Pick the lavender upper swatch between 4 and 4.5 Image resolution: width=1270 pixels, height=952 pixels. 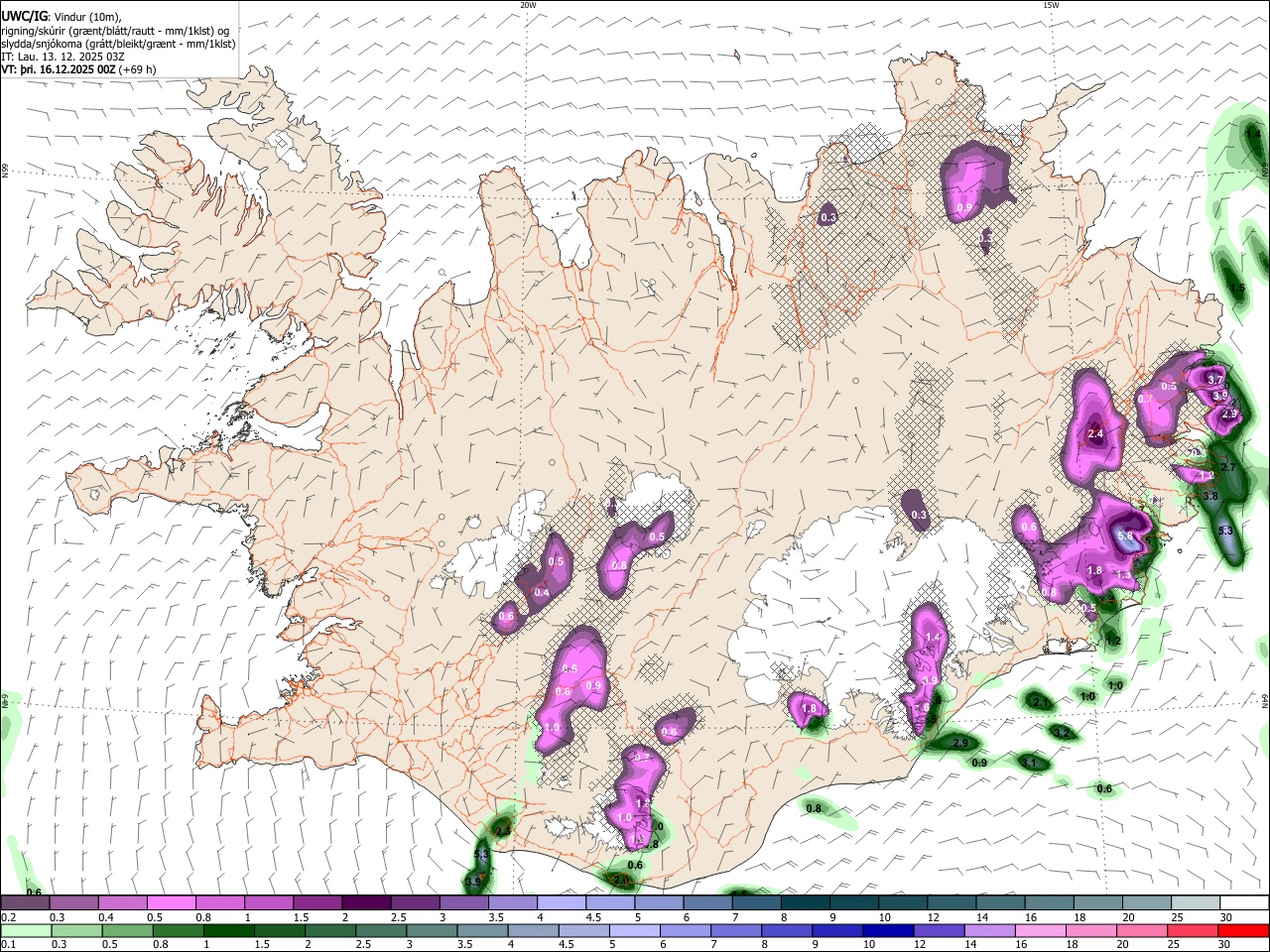tap(561, 902)
